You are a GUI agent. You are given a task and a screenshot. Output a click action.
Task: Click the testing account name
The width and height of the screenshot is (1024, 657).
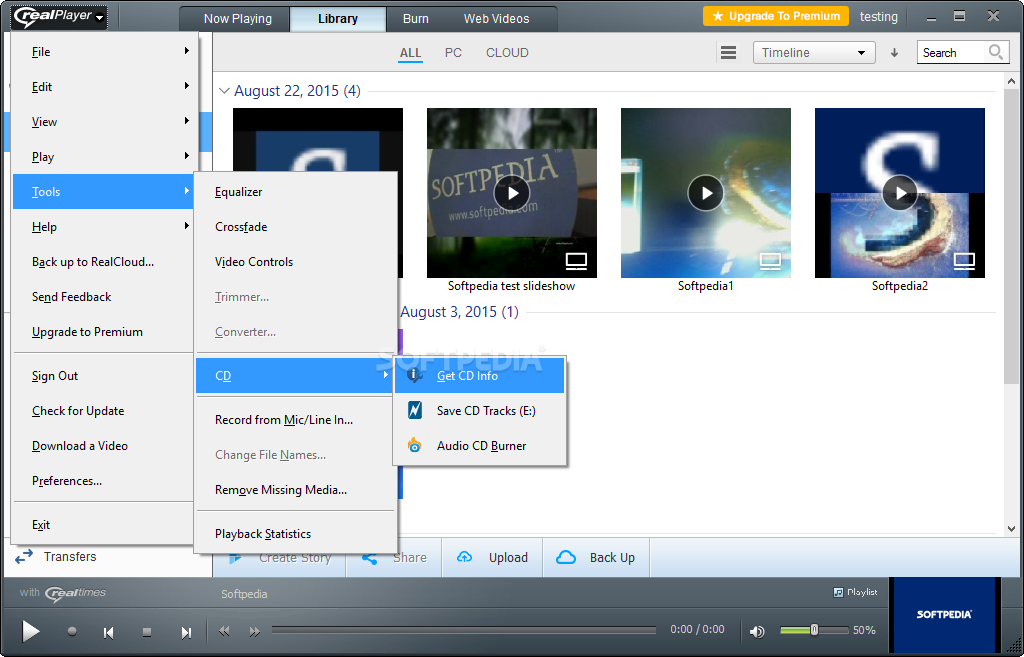click(878, 17)
